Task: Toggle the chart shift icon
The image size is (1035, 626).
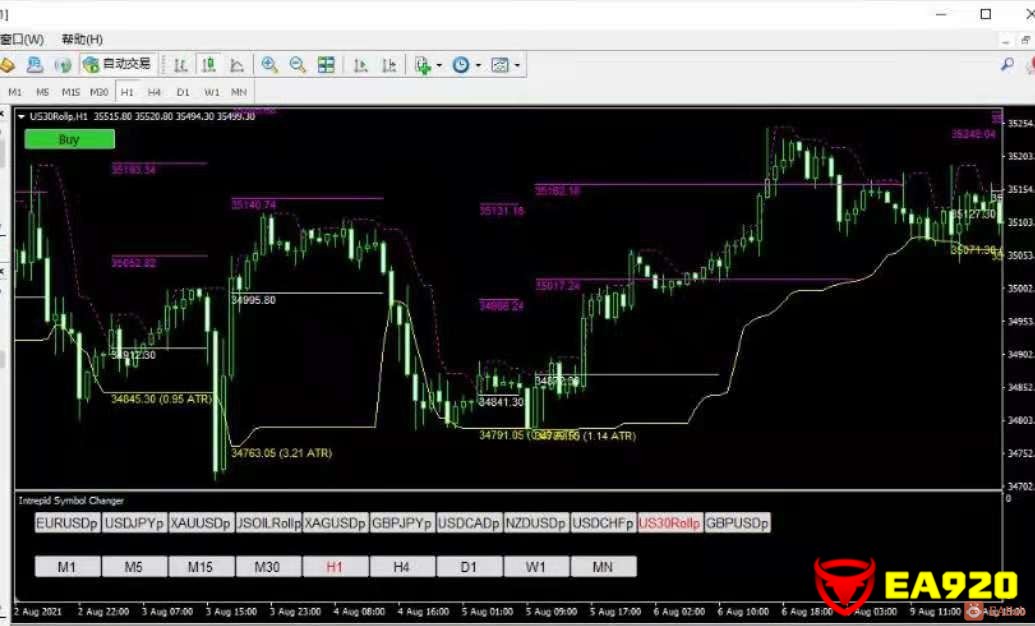Action: [389, 65]
